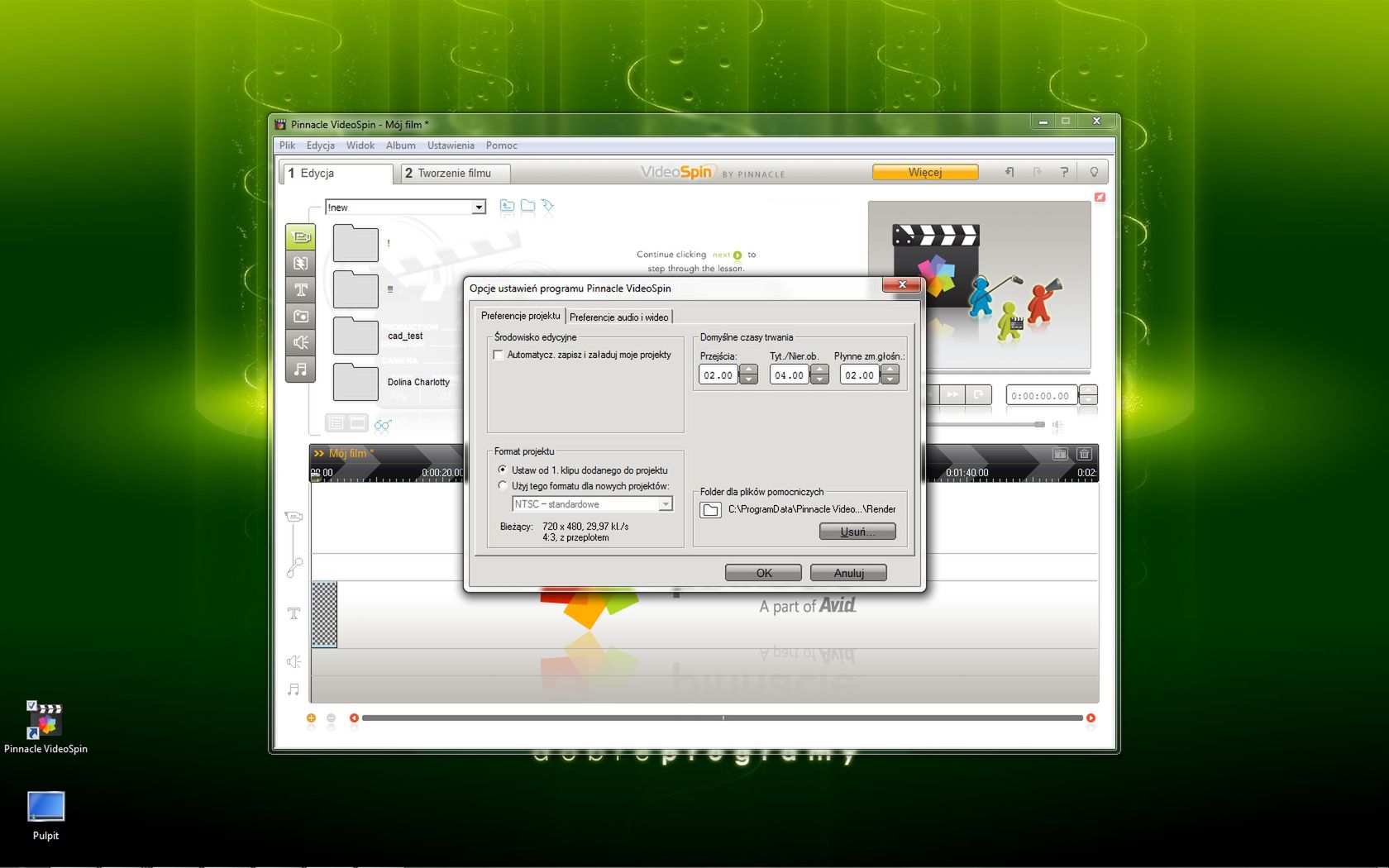The image size is (1389, 868).
Task: Open the Ustawienia menu
Action: pyautogui.click(x=451, y=145)
